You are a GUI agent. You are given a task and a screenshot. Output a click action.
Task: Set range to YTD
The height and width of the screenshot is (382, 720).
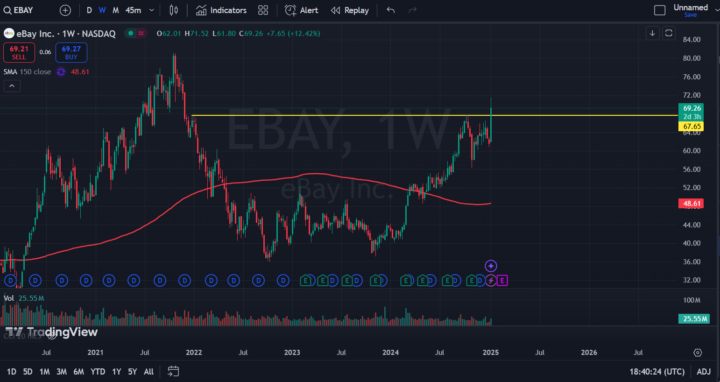(98, 371)
